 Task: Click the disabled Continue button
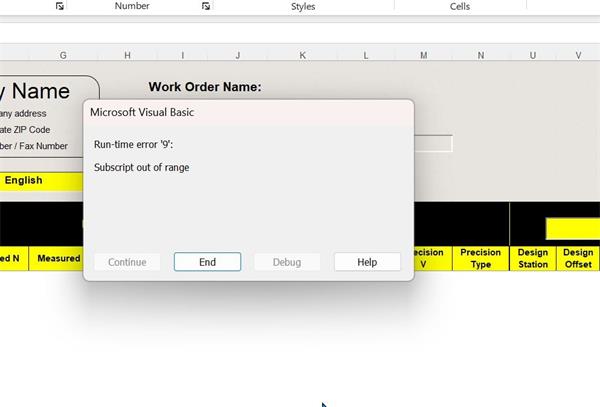click(127, 262)
